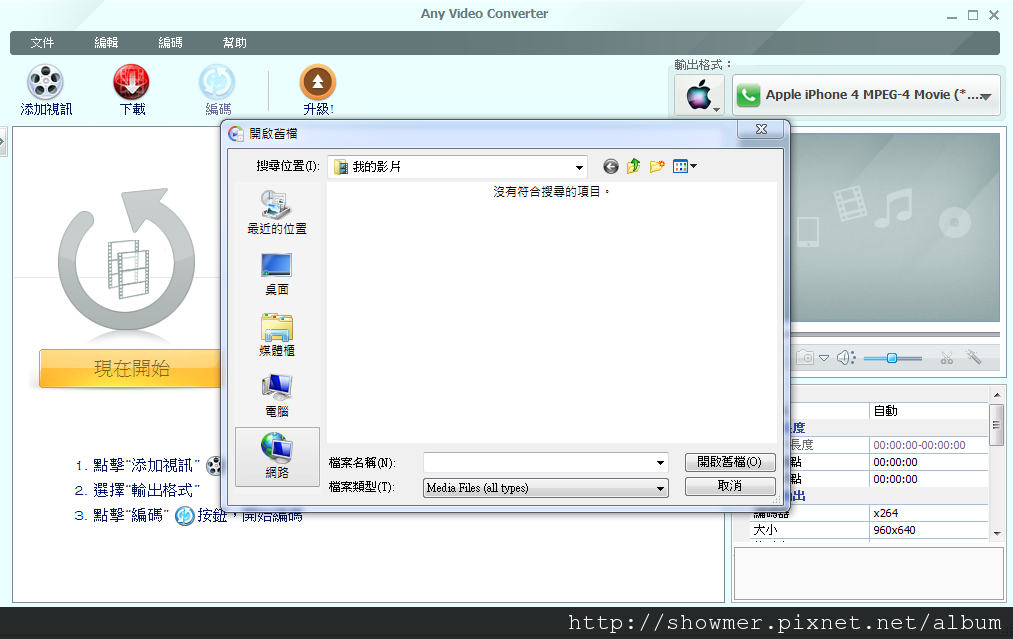Open the view menu icon in dialog

pyautogui.click(x=684, y=167)
